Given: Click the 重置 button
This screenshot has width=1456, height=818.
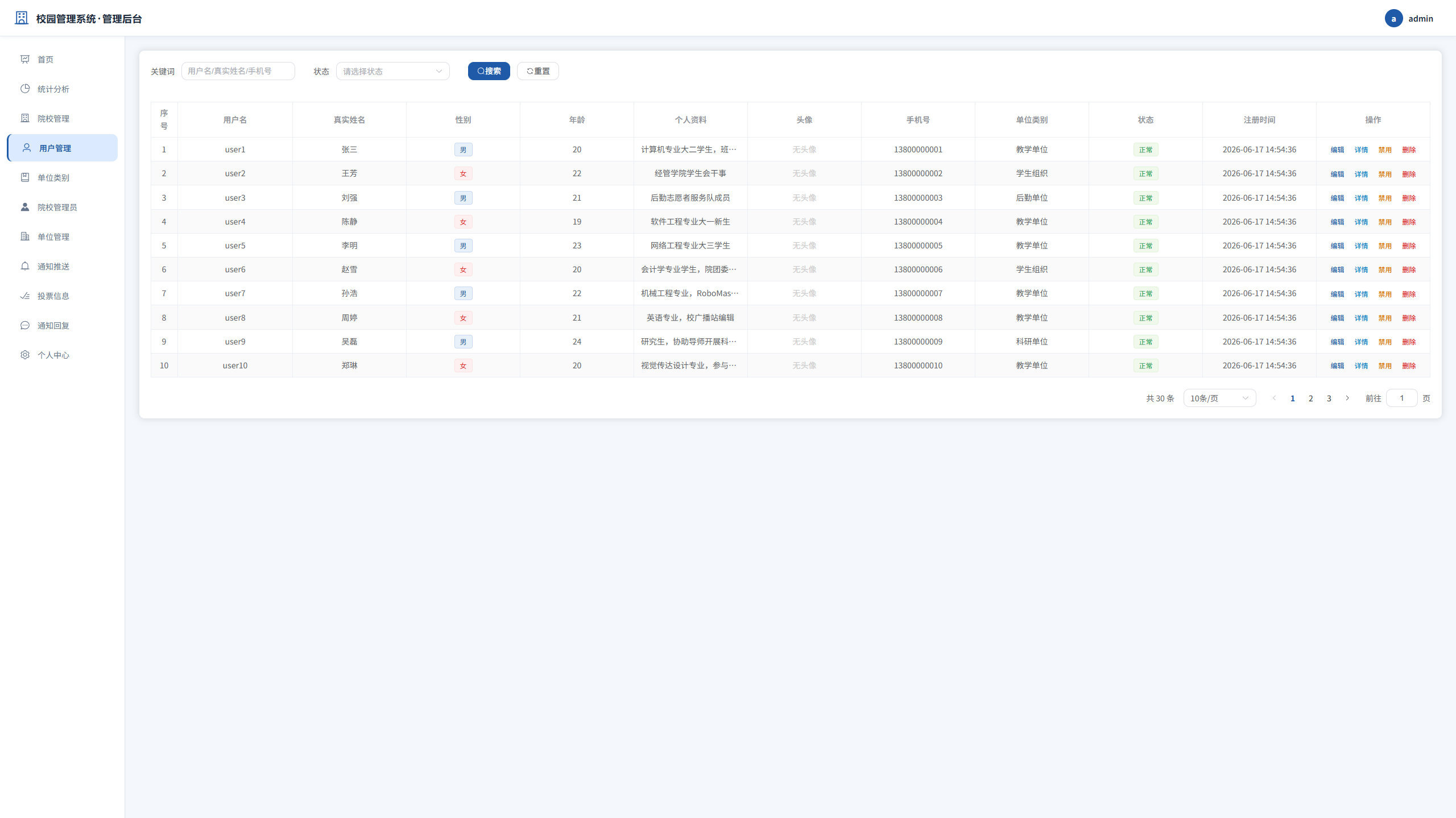Looking at the screenshot, I should pos(538,71).
